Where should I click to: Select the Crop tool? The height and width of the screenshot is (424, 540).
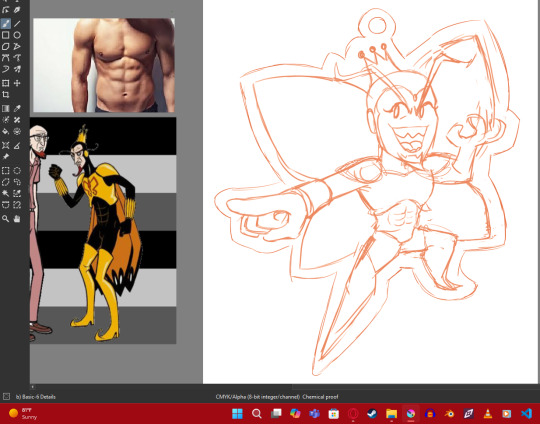tap(6, 94)
